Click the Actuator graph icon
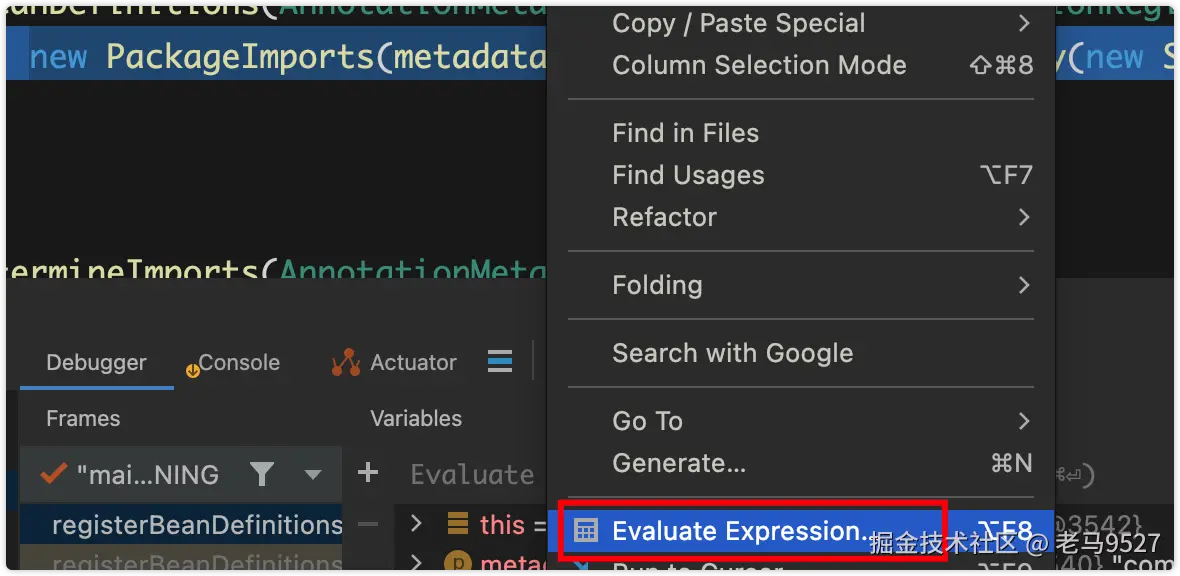Viewport: 1180px width, 576px height. coord(346,363)
